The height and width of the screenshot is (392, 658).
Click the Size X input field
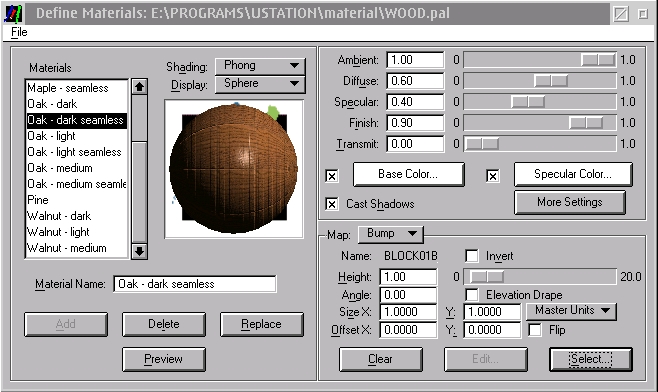coord(408,312)
